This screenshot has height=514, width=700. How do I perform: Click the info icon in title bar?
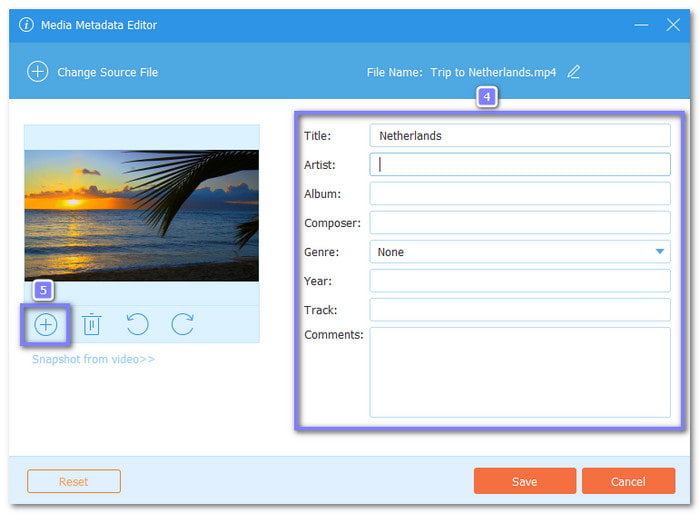26,25
